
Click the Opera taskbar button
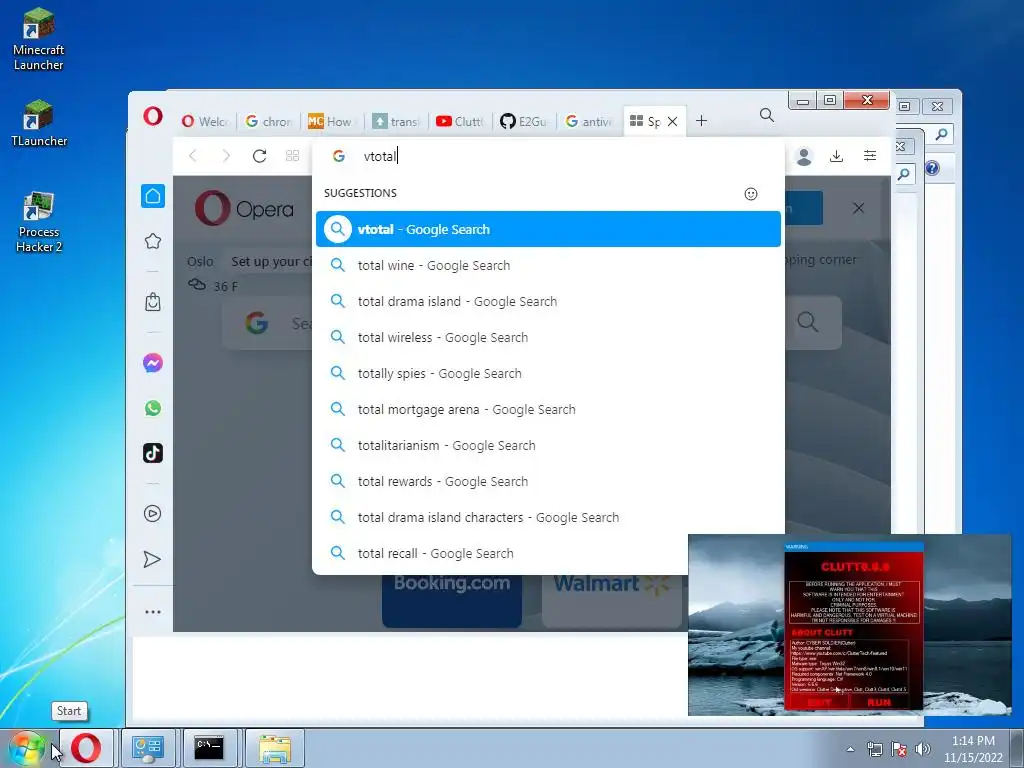point(86,748)
